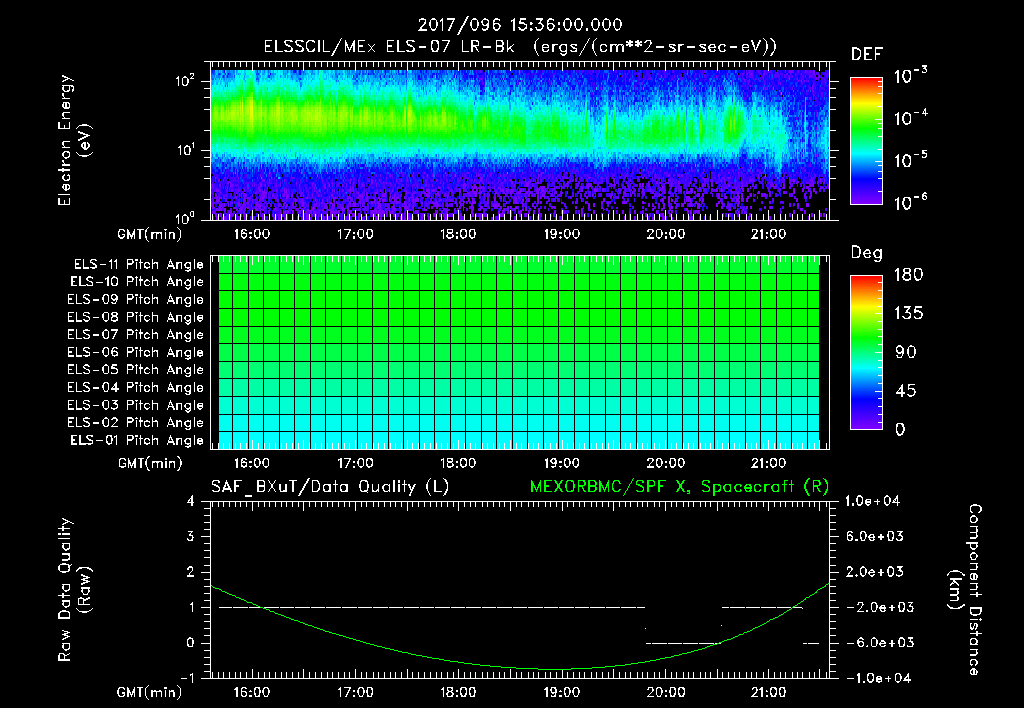Click the Deg pitch angle color bar

[x=866, y=352]
